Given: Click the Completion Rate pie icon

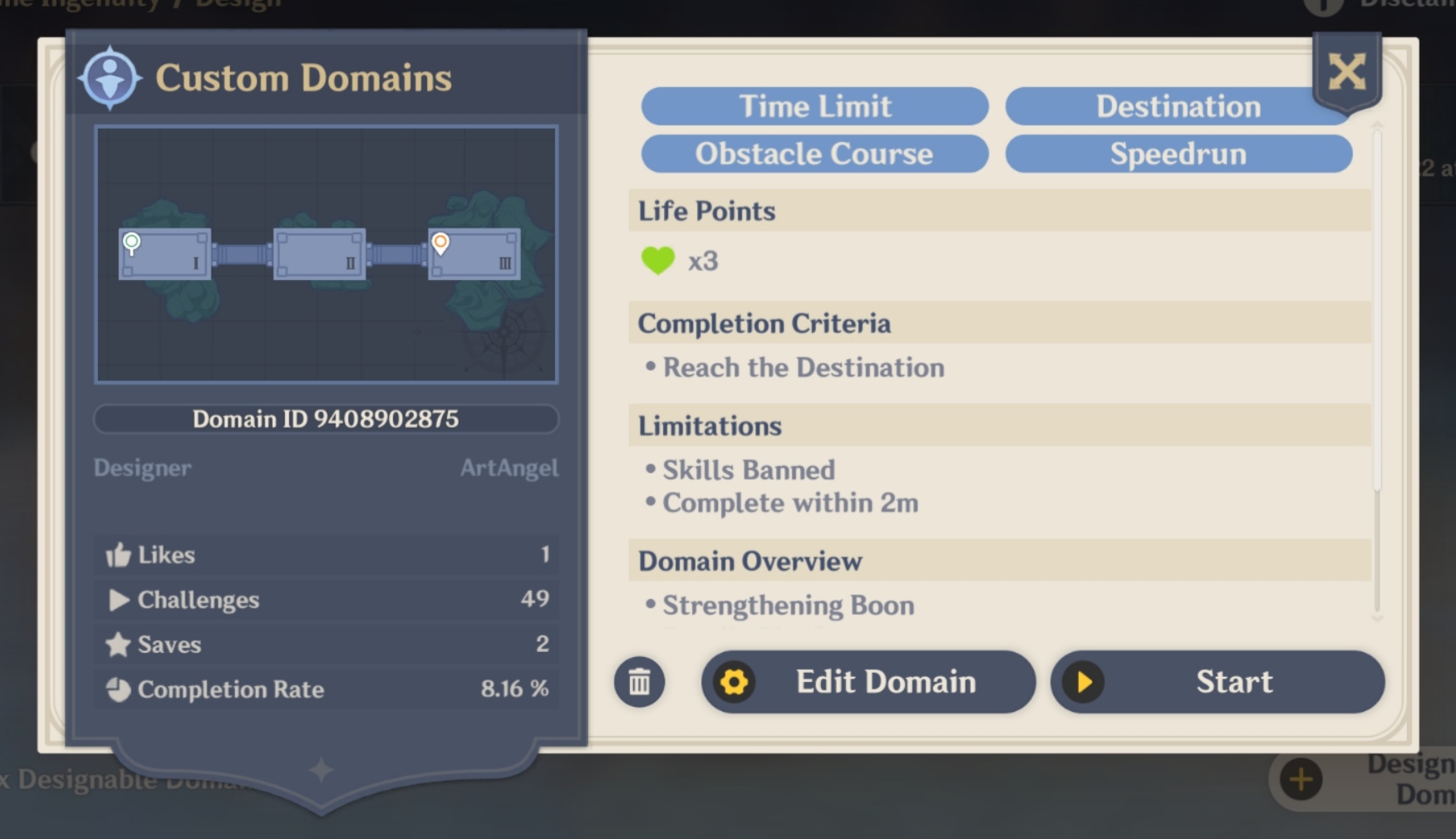Looking at the screenshot, I should click(118, 689).
